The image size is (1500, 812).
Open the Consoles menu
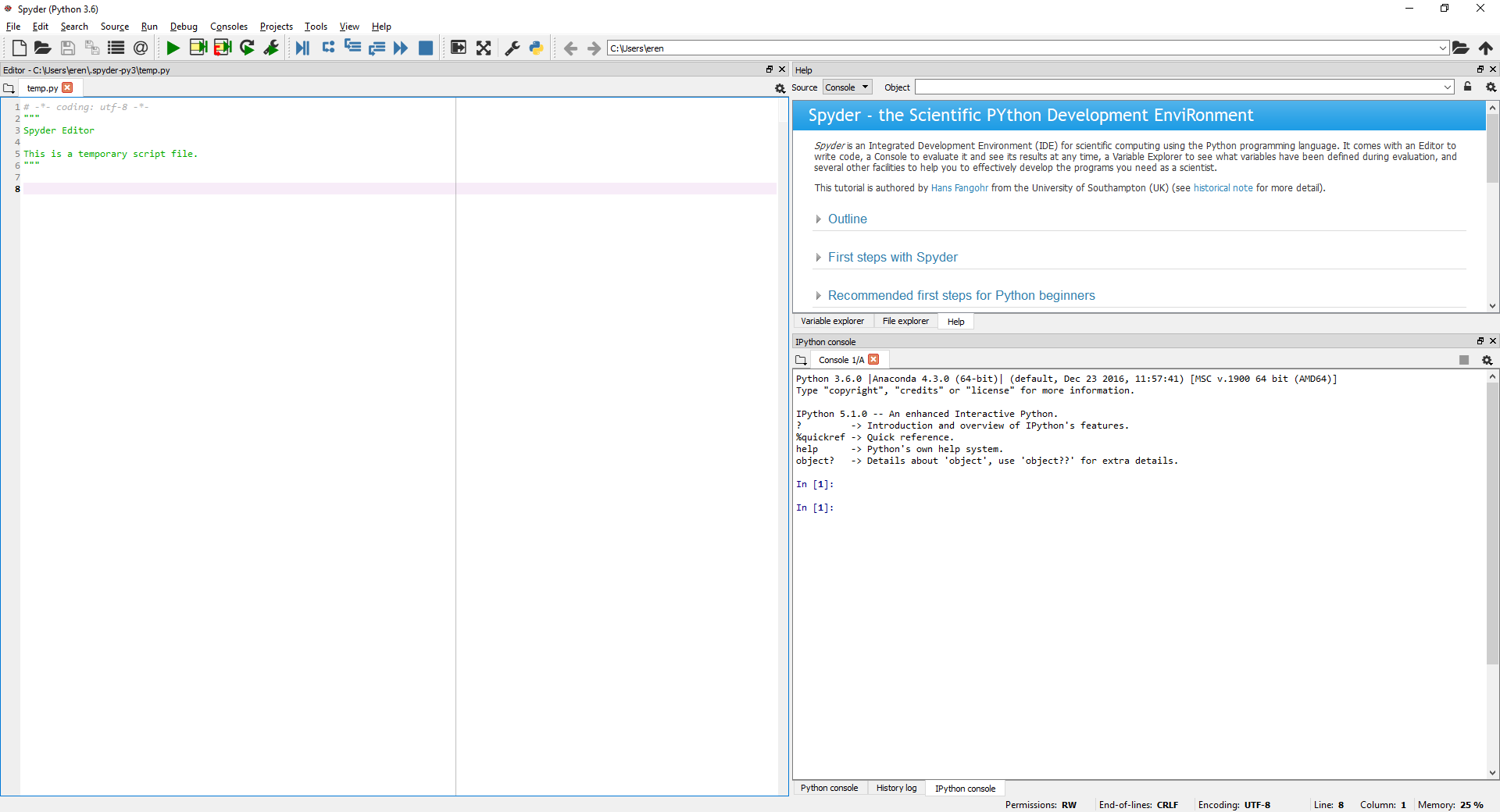(229, 27)
